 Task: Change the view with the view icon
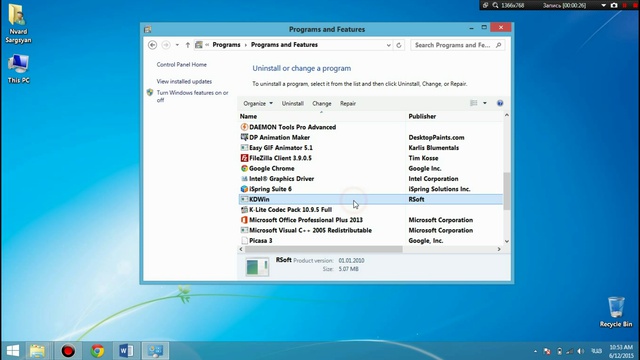(473, 103)
